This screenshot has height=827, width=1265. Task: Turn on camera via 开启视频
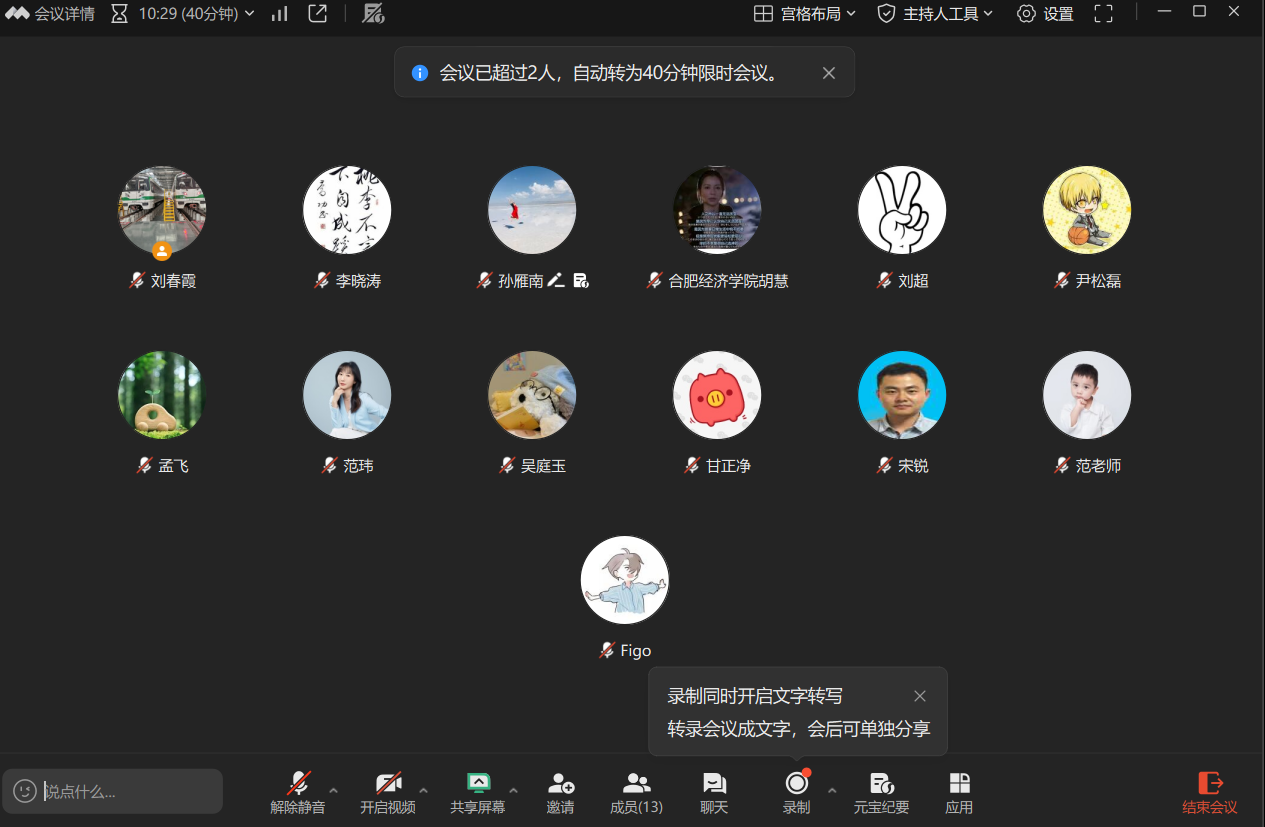click(388, 784)
